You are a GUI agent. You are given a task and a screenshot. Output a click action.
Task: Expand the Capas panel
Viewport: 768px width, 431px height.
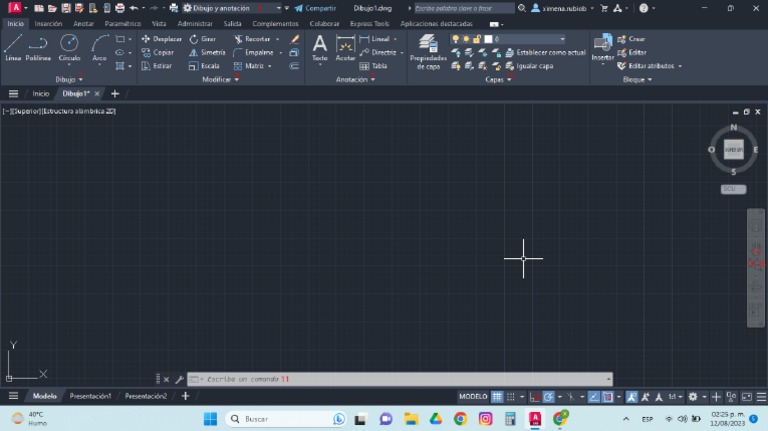498,79
